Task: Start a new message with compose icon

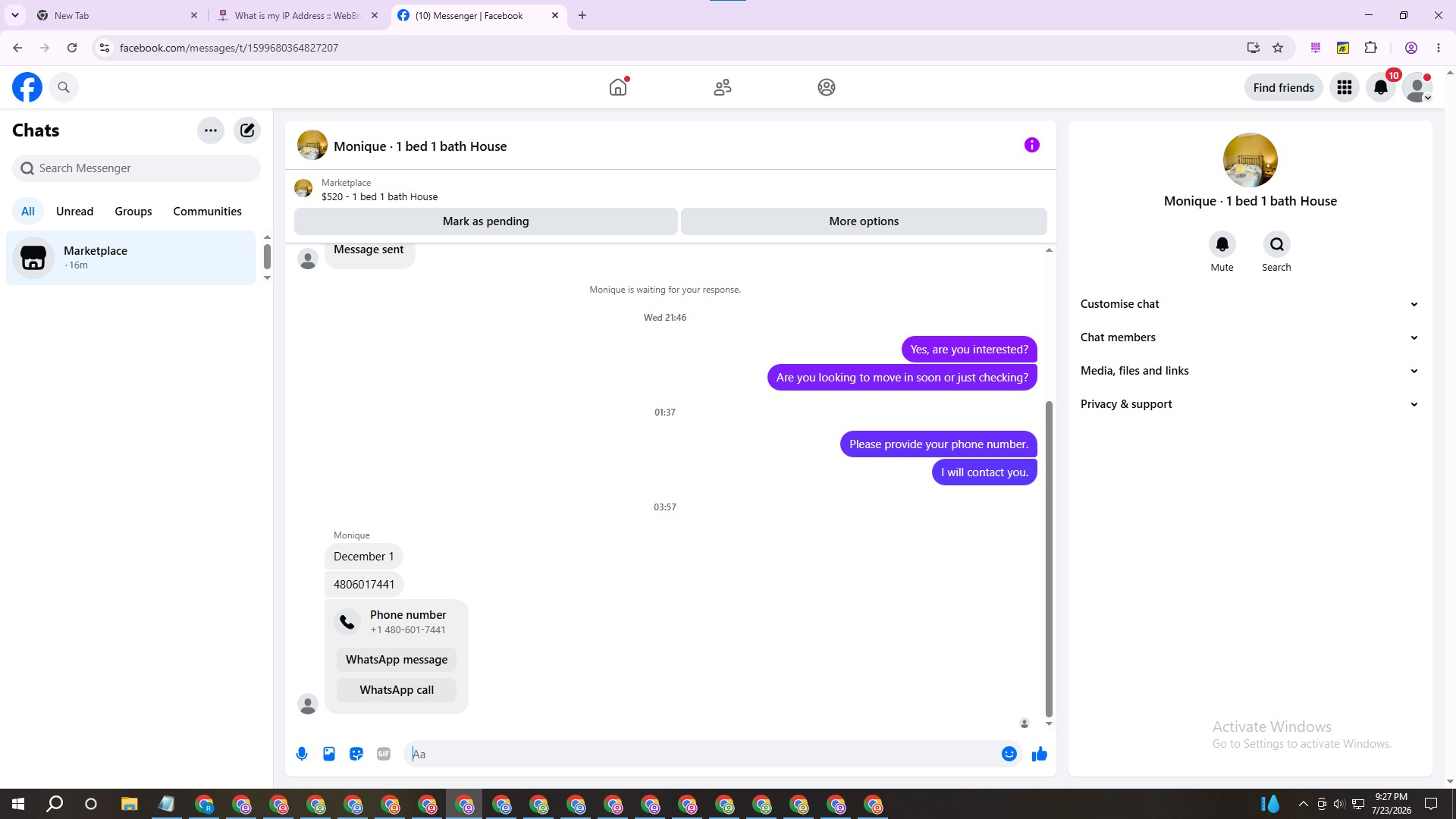Action: [x=247, y=130]
